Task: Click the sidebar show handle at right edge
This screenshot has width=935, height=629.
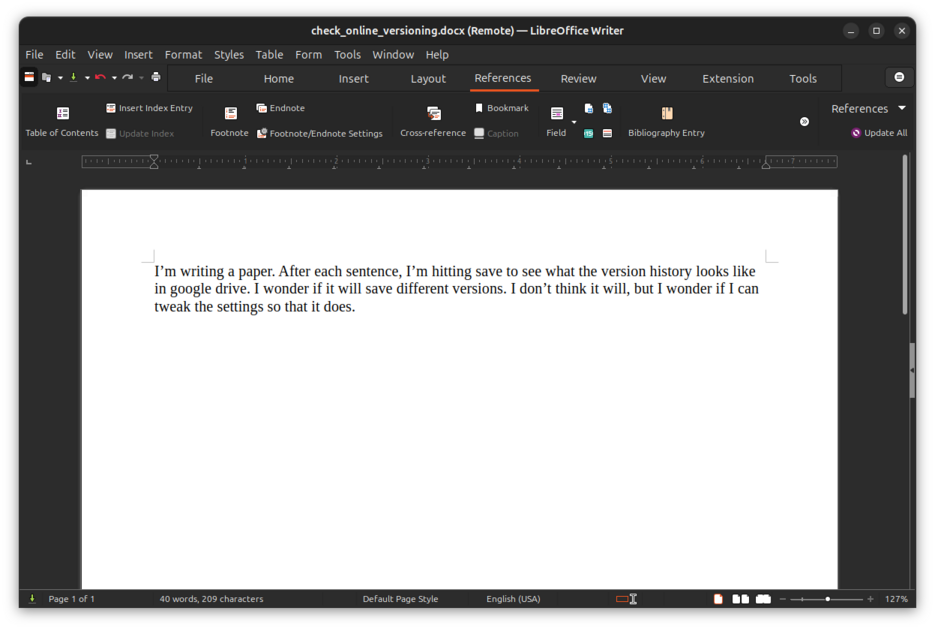Action: click(912, 370)
